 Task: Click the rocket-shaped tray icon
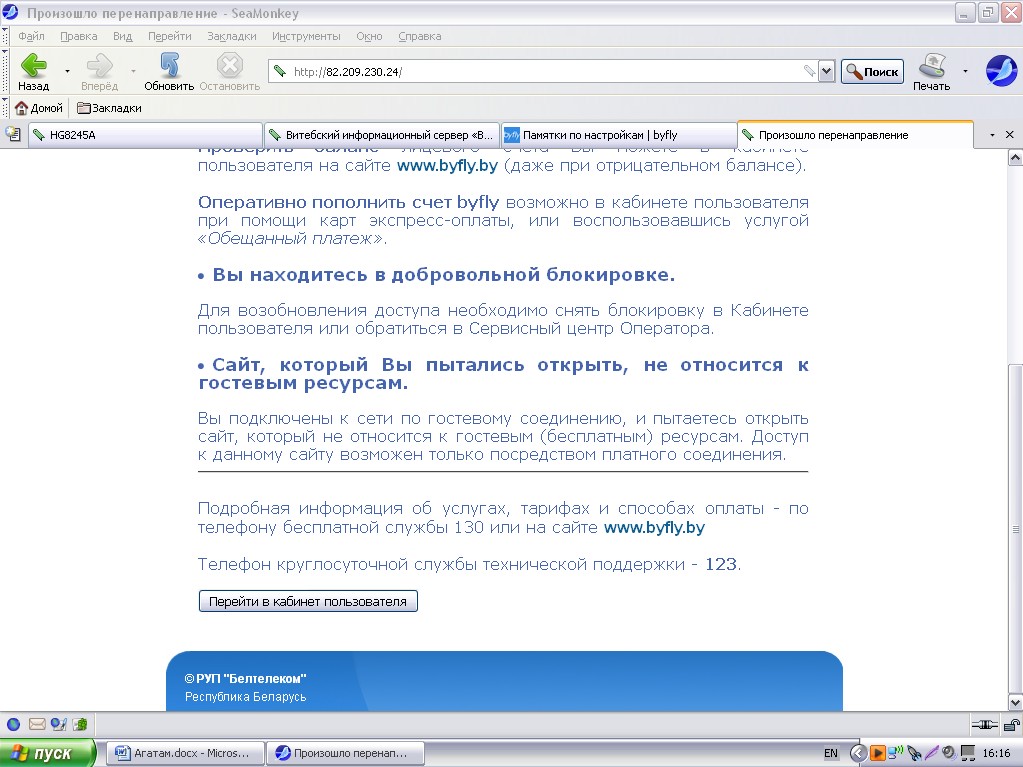(915, 754)
